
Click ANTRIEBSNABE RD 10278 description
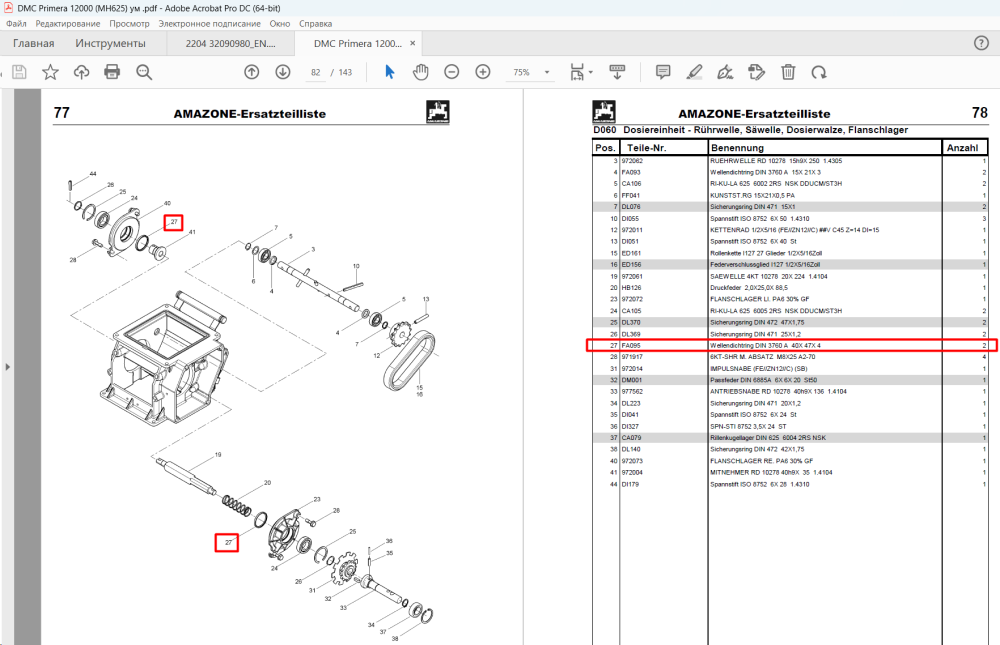(x=779, y=392)
